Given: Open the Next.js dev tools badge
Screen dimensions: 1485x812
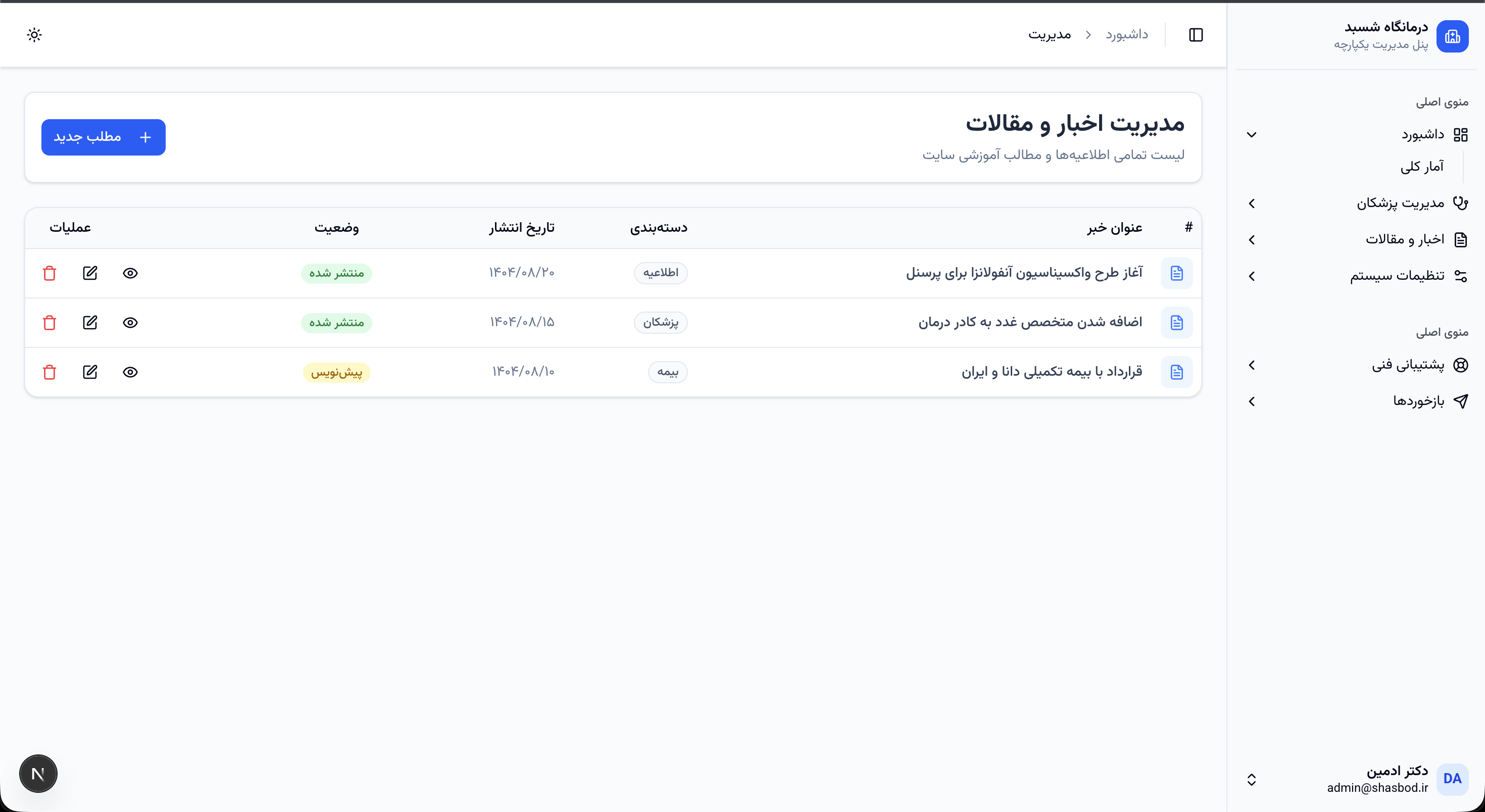Looking at the screenshot, I should click(38, 774).
